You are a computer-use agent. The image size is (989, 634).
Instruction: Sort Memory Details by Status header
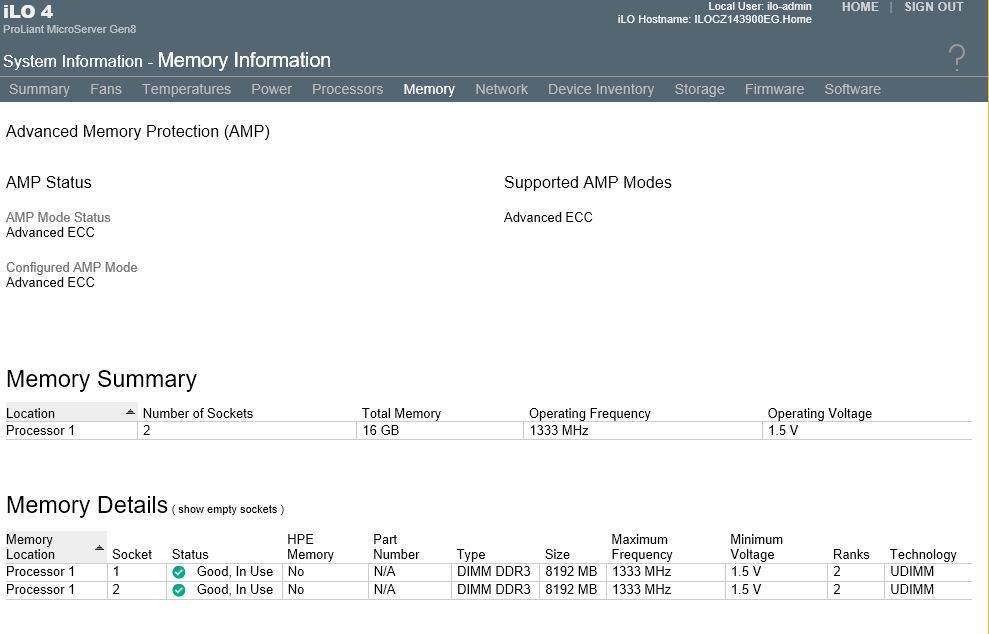pos(190,555)
